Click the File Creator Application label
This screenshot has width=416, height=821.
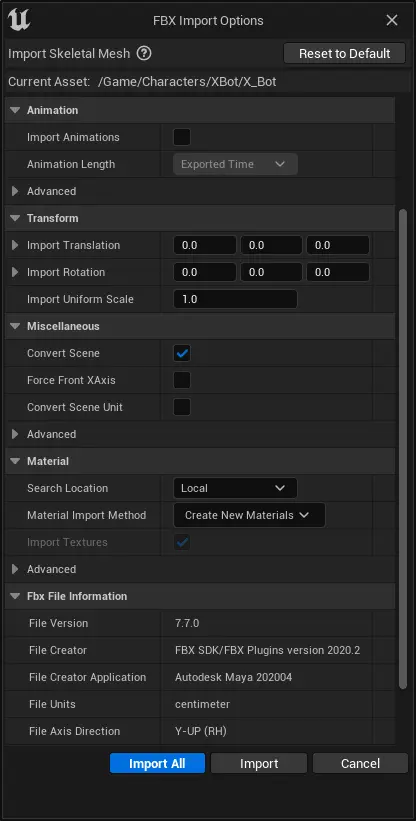tap(87, 677)
